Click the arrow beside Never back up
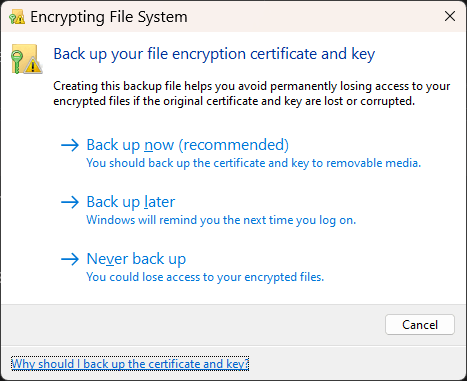The image size is (467, 381). point(70,259)
